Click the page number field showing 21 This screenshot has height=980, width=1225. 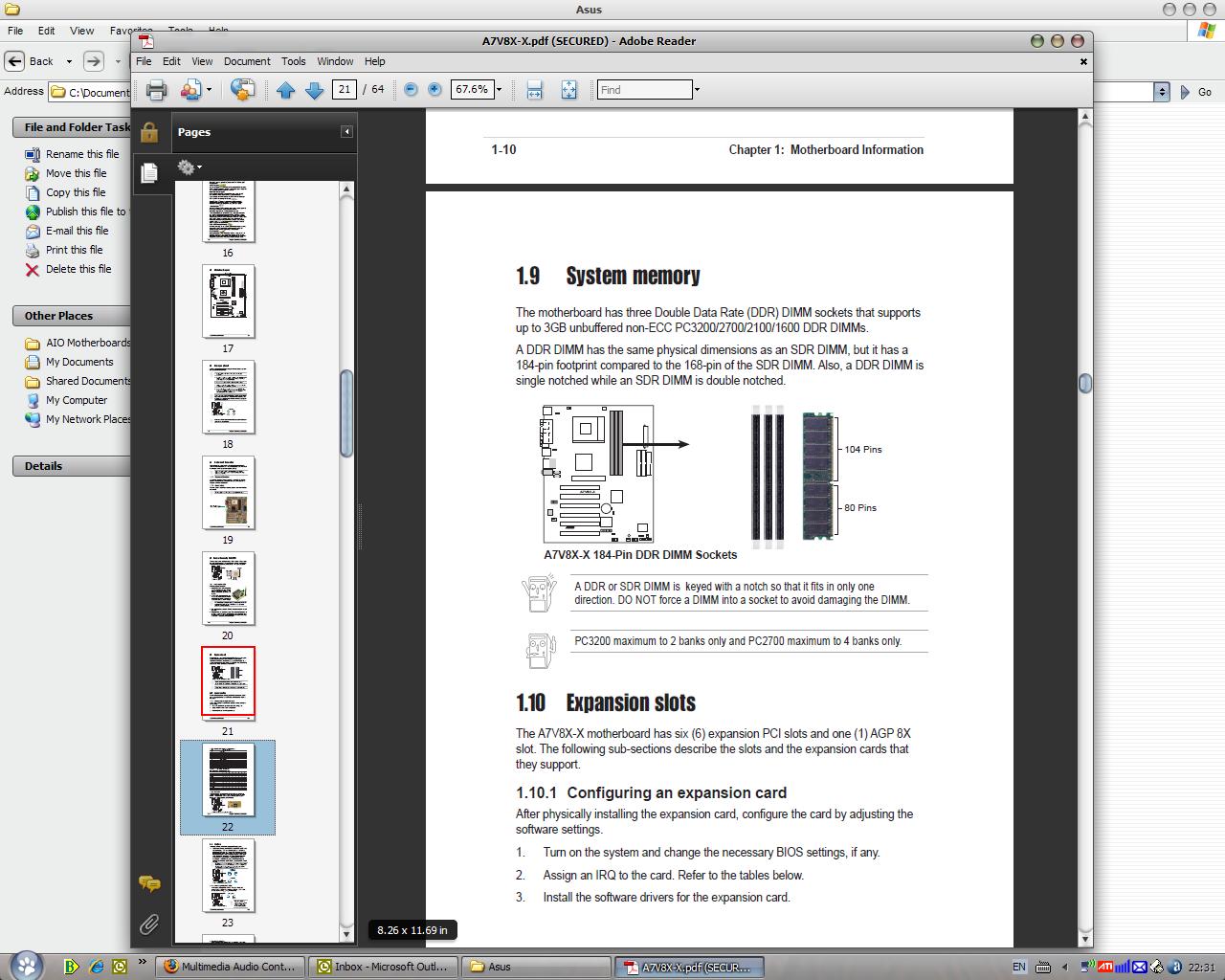345,89
